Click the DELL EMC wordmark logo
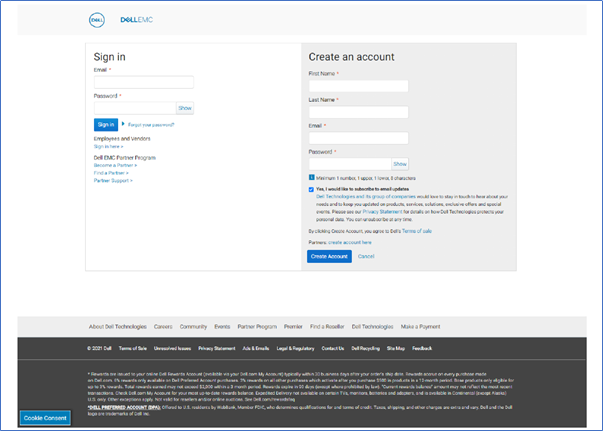This screenshot has height=431, width=603. pyautogui.click(x=137, y=20)
